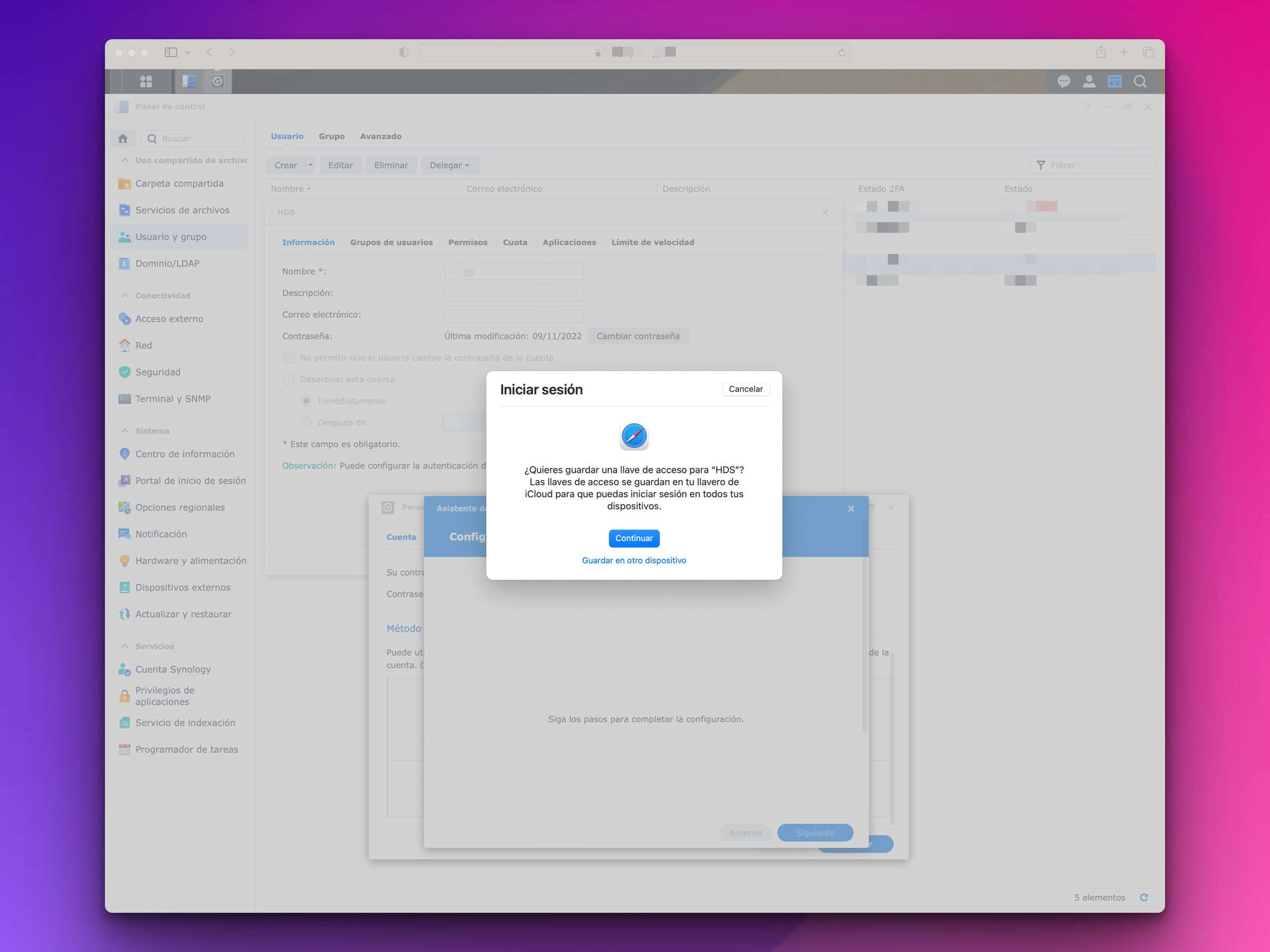Open the Delegar dropdown
Viewport: 1270px width, 952px height.
pyautogui.click(x=449, y=165)
